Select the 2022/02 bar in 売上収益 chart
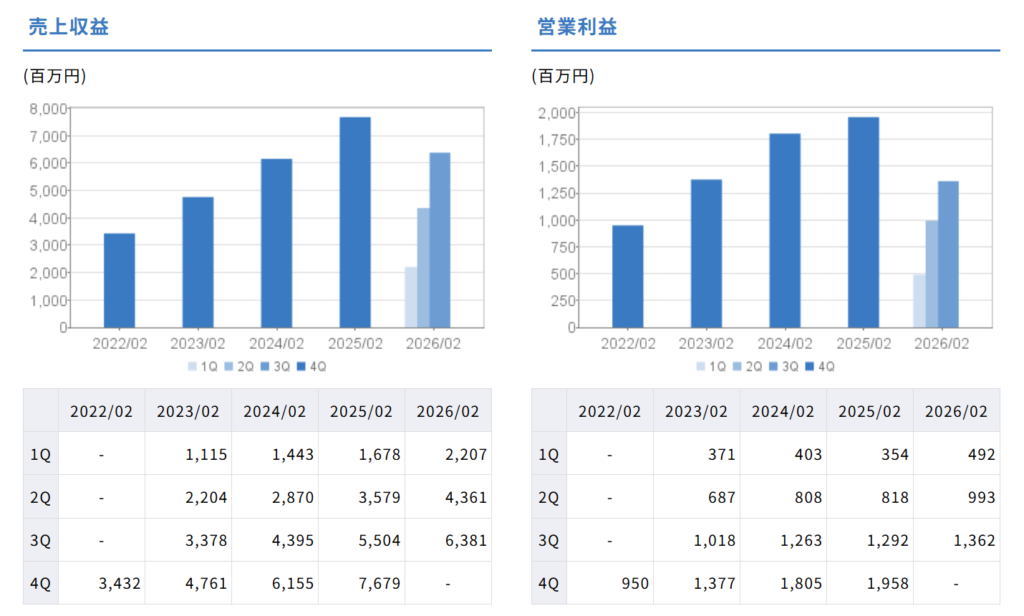The height and width of the screenshot is (616, 1024). tap(119, 280)
